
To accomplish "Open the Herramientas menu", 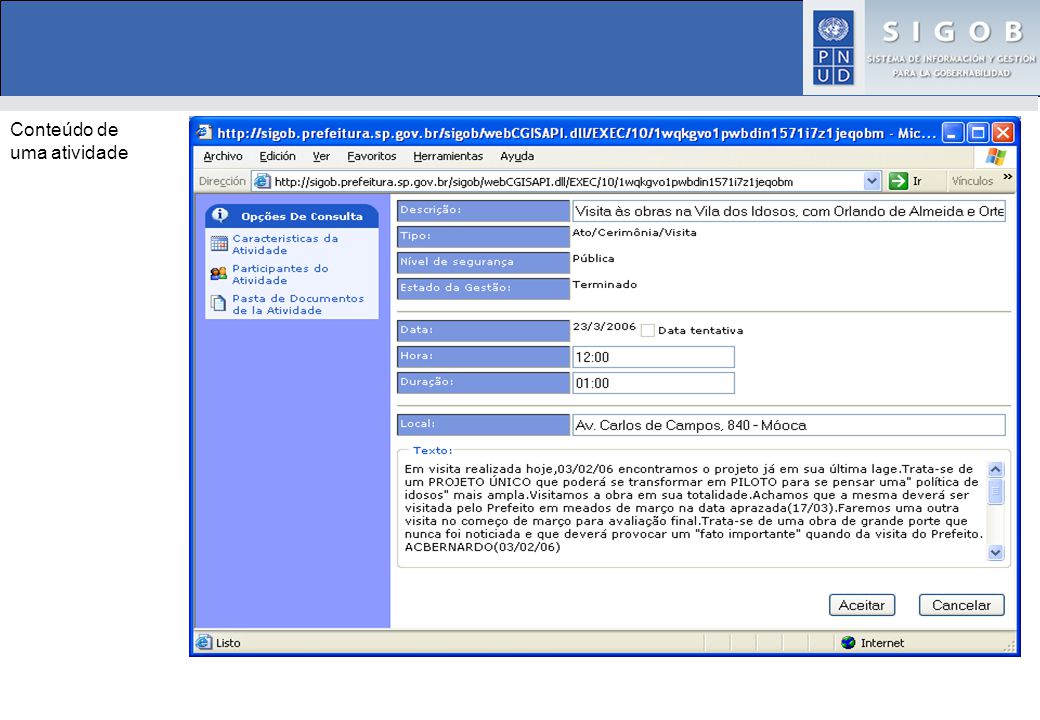I will pyautogui.click(x=448, y=156).
